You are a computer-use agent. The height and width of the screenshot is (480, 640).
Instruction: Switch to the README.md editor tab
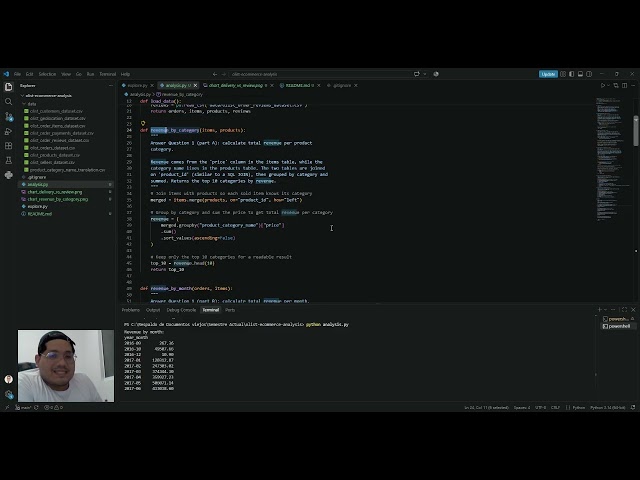tap(298, 85)
